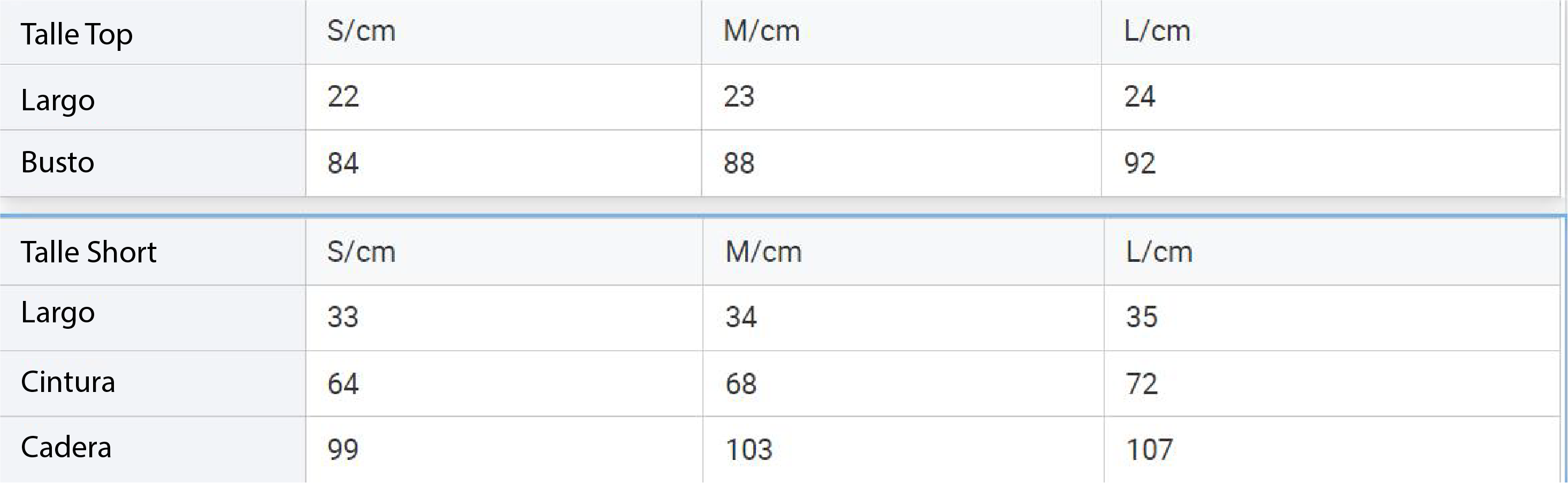Select the S/cm column header in Top table
Image resolution: width=1568 pixels, height=483 pixels.
361,31
